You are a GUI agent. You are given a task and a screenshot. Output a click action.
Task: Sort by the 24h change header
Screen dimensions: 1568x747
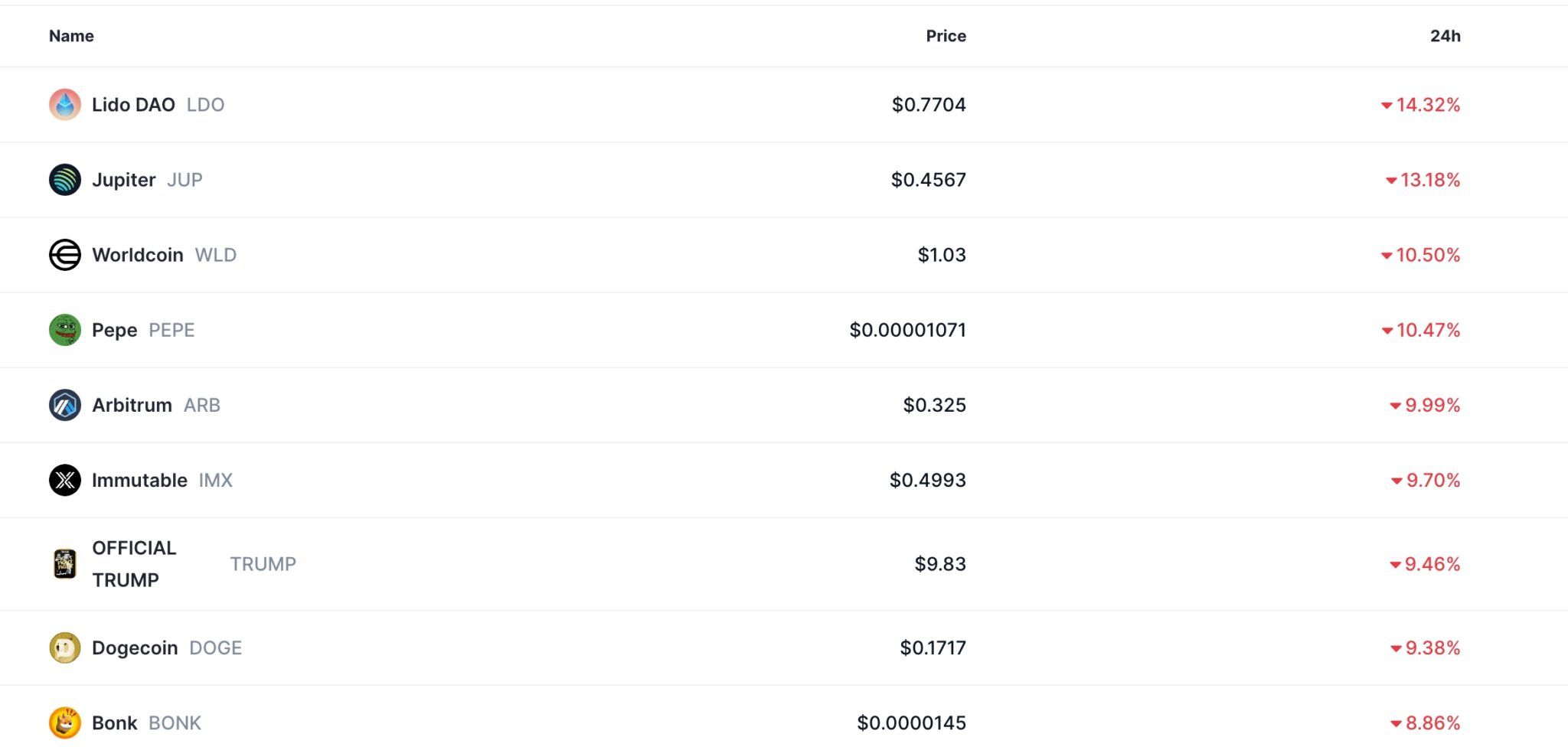click(x=1445, y=36)
